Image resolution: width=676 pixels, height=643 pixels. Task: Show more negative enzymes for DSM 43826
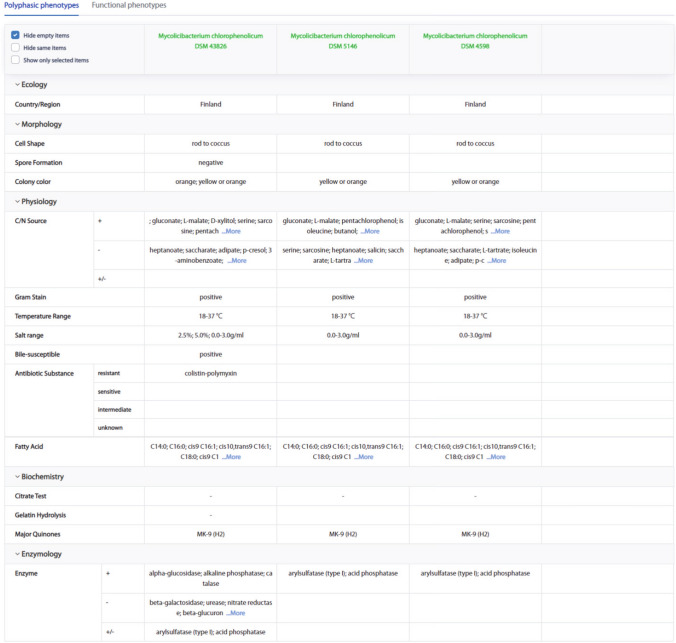tap(235, 613)
